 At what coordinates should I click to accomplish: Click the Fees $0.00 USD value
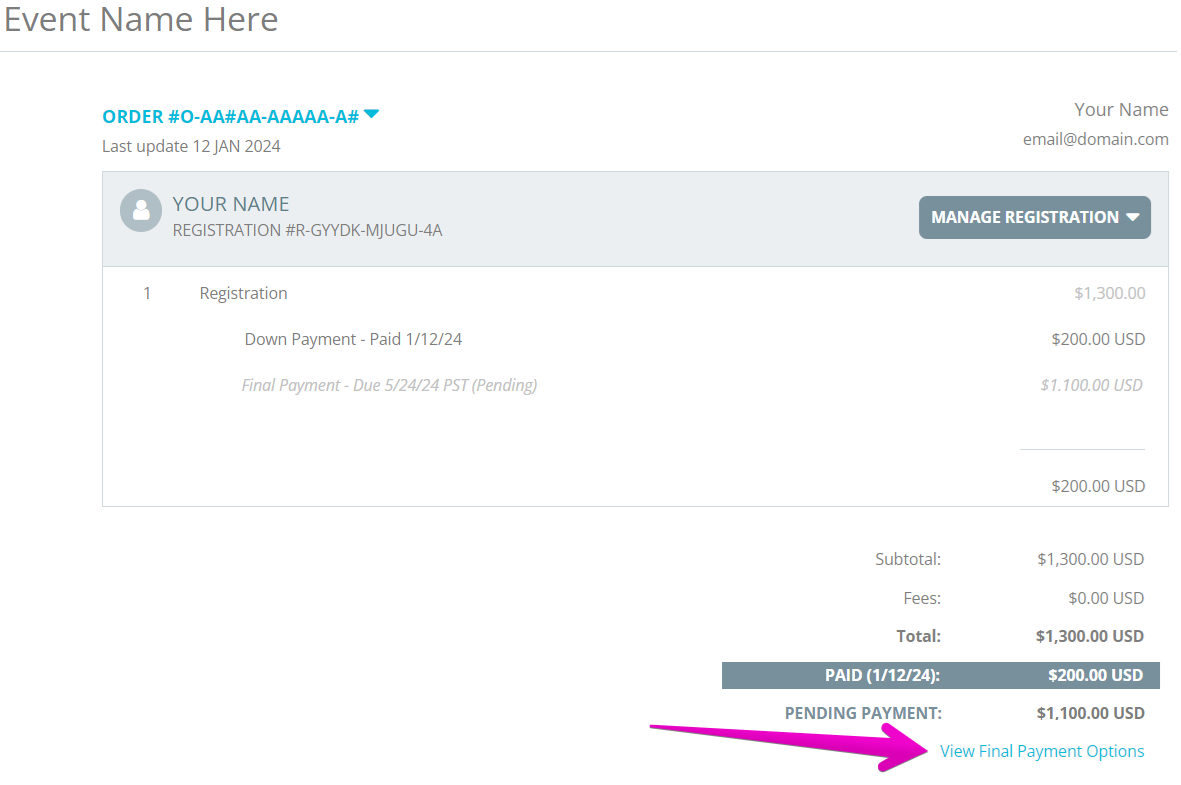coord(1106,598)
